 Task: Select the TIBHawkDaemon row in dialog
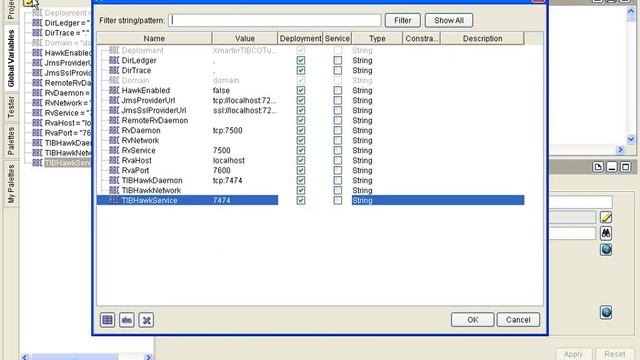pos(310,180)
